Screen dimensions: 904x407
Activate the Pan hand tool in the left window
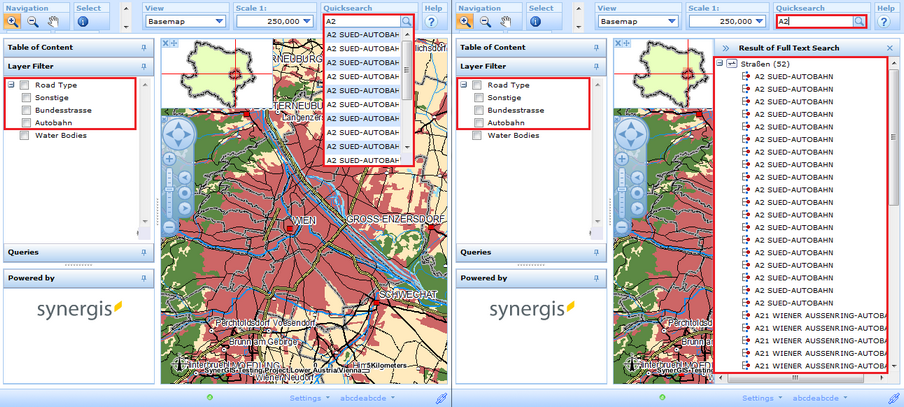point(55,21)
